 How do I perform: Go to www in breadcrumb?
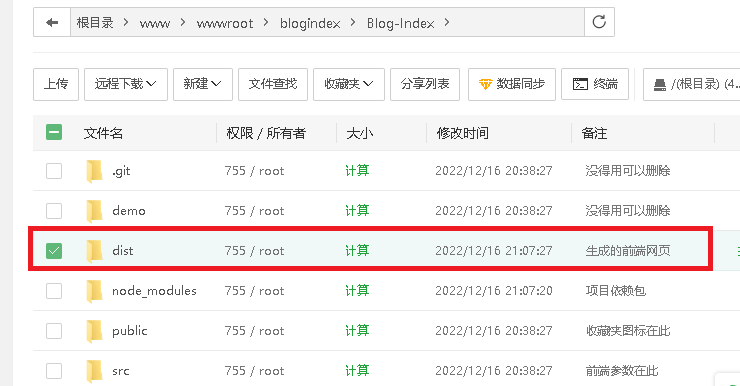(x=155, y=23)
